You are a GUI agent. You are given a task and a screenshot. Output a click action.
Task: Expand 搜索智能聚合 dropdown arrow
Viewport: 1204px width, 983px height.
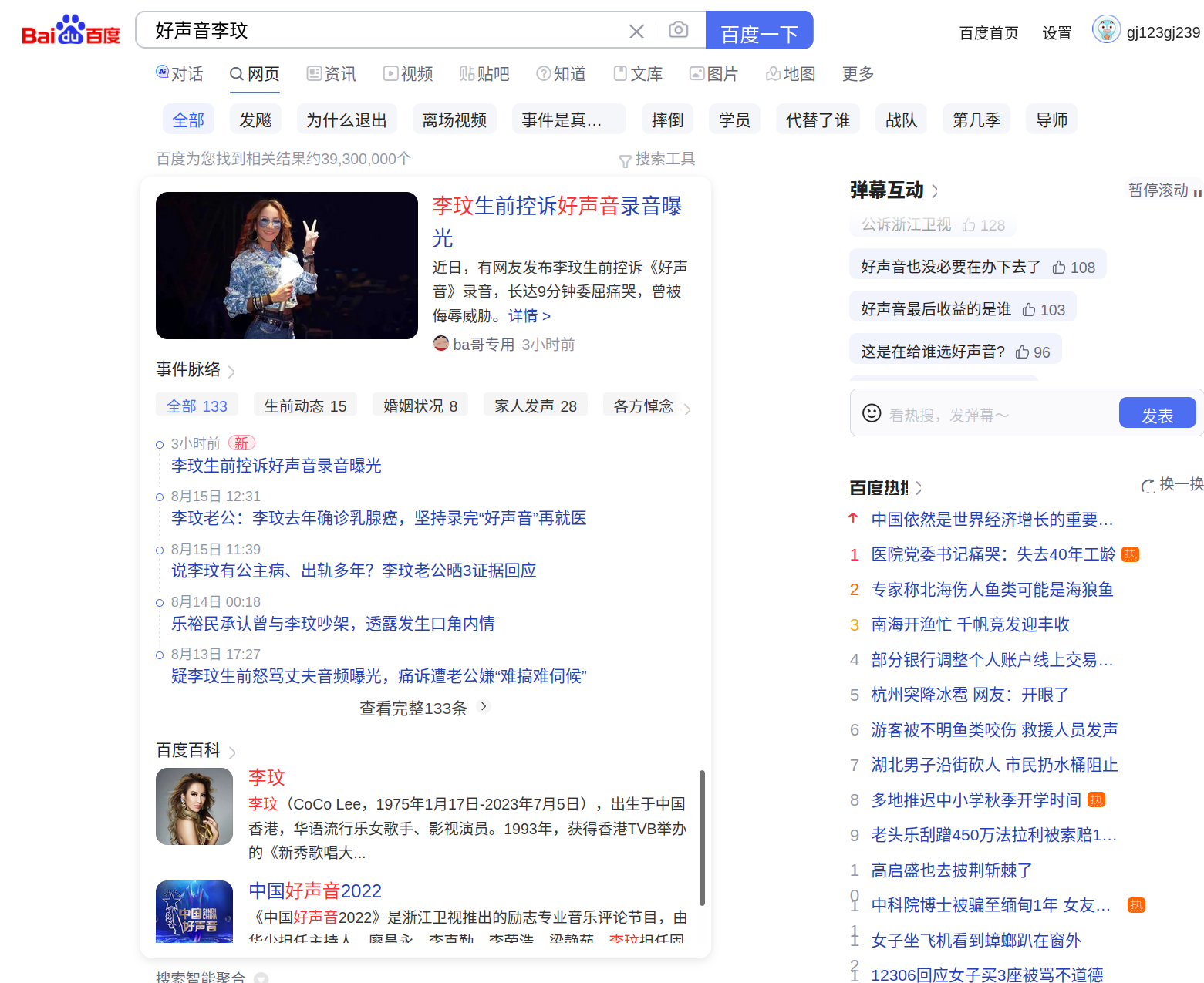point(261,978)
